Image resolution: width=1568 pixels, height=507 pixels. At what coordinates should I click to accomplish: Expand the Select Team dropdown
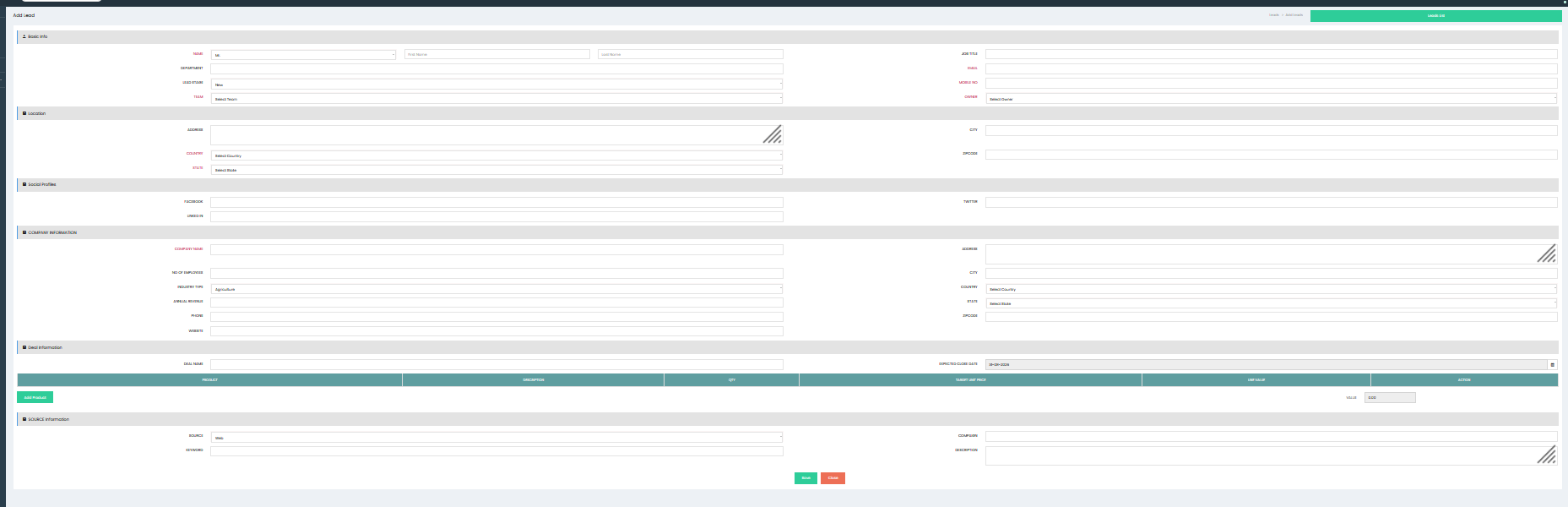pyautogui.click(x=496, y=99)
